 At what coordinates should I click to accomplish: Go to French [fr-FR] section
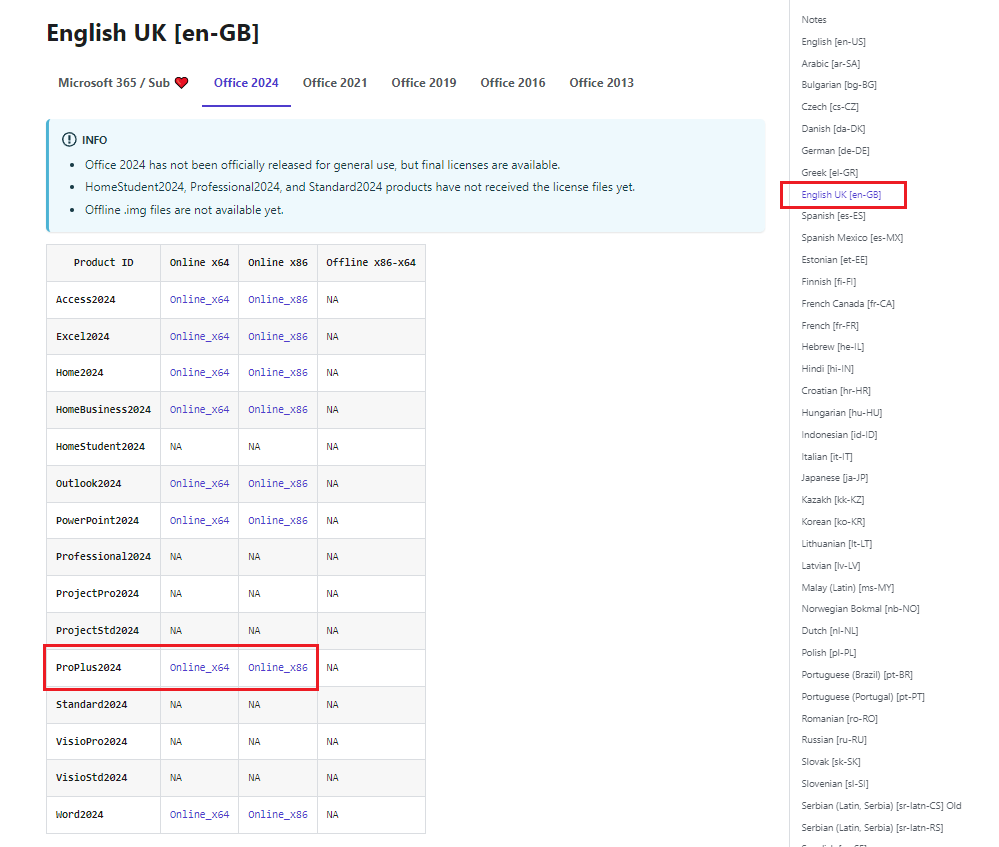pyautogui.click(x=830, y=326)
